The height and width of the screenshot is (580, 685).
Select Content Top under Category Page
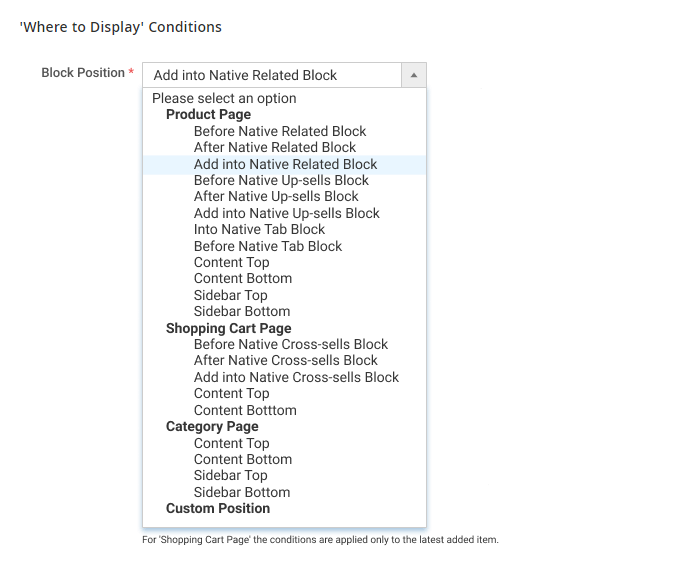click(x=284, y=443)
